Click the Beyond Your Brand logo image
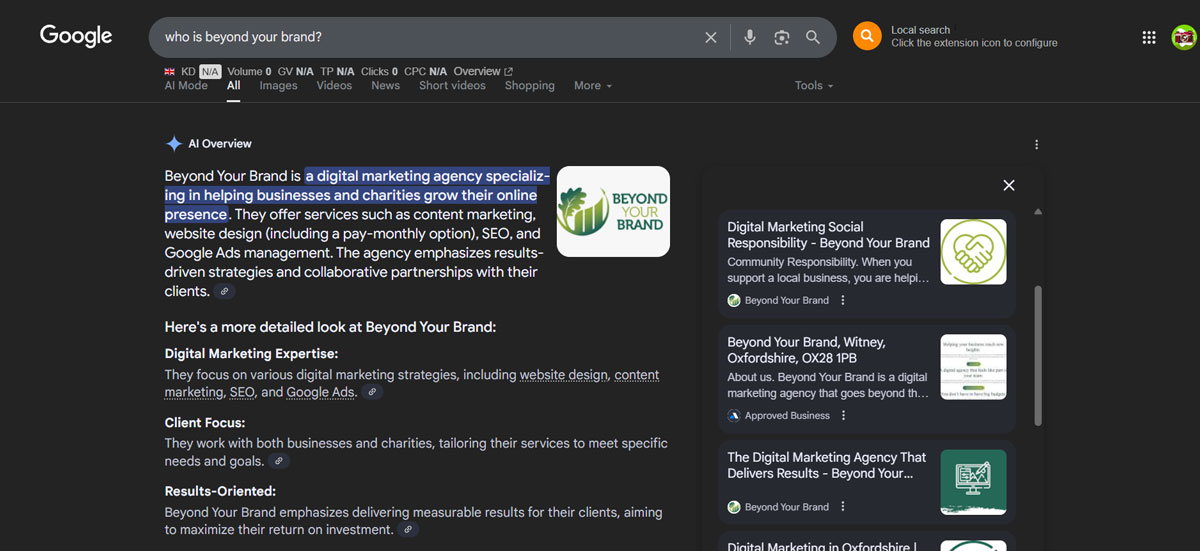The height and width of the screenshot is (551, 1200). 613,211
